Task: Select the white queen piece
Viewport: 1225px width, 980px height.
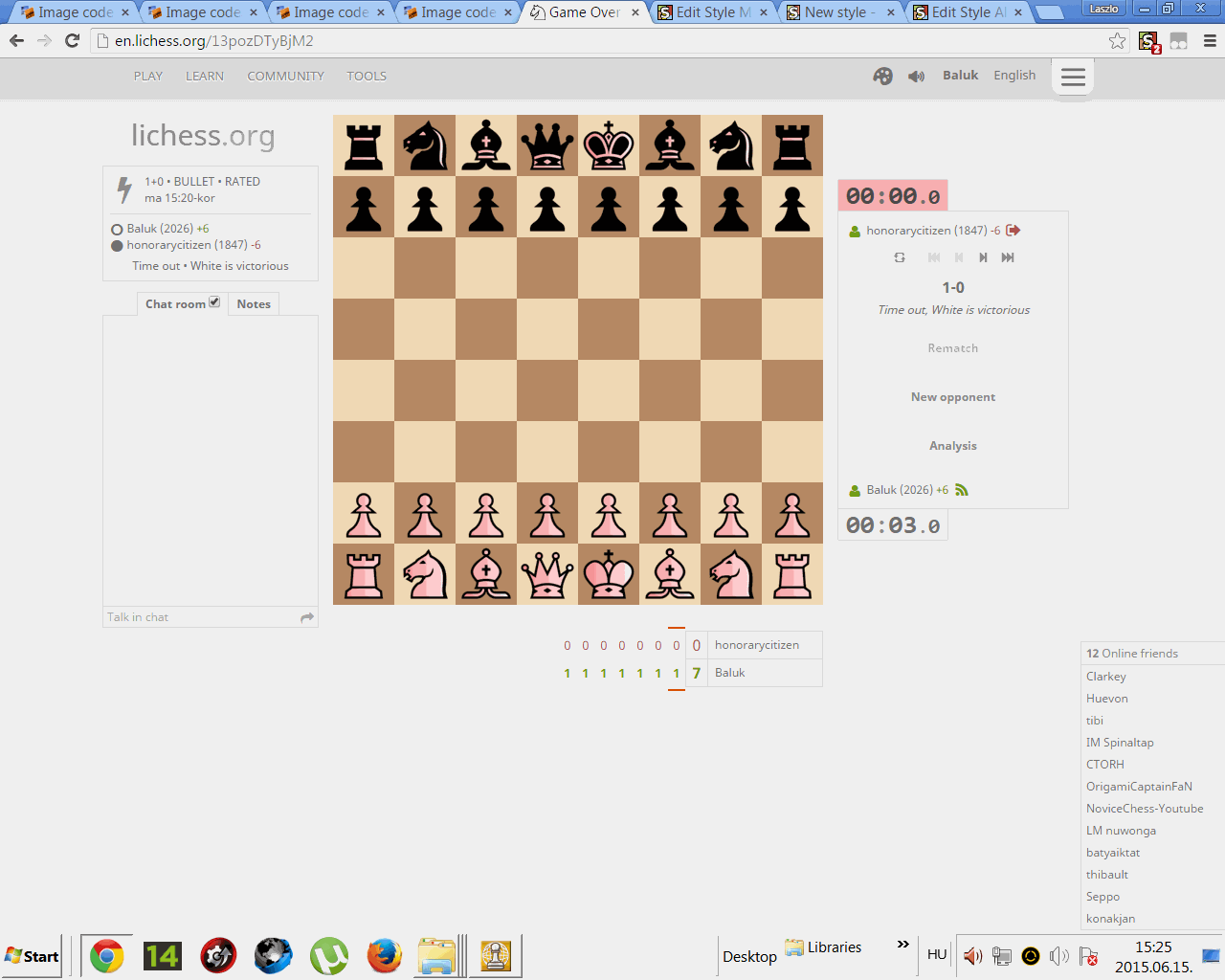Action: click(x=547, y=574)
